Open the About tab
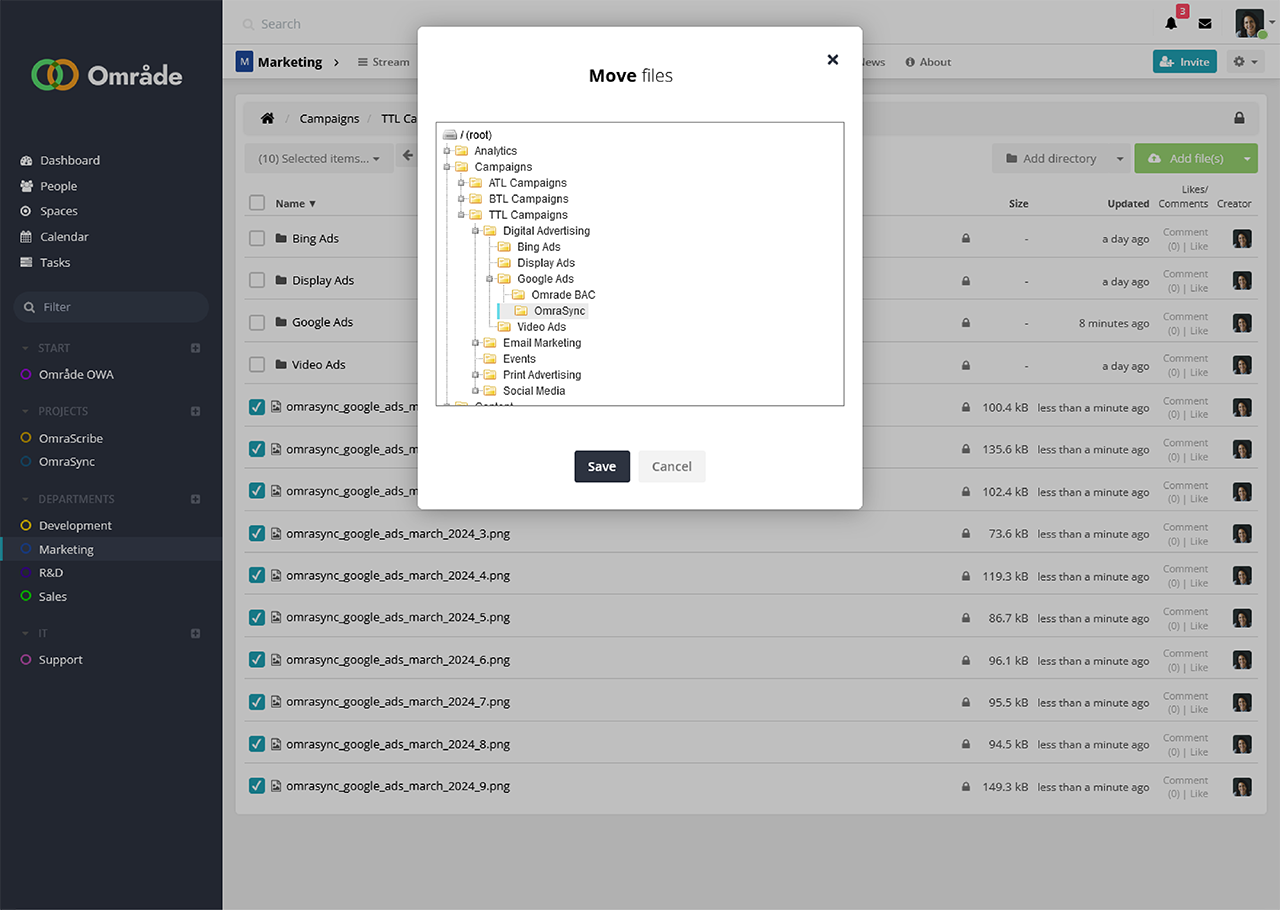 [x=928, y=62]
